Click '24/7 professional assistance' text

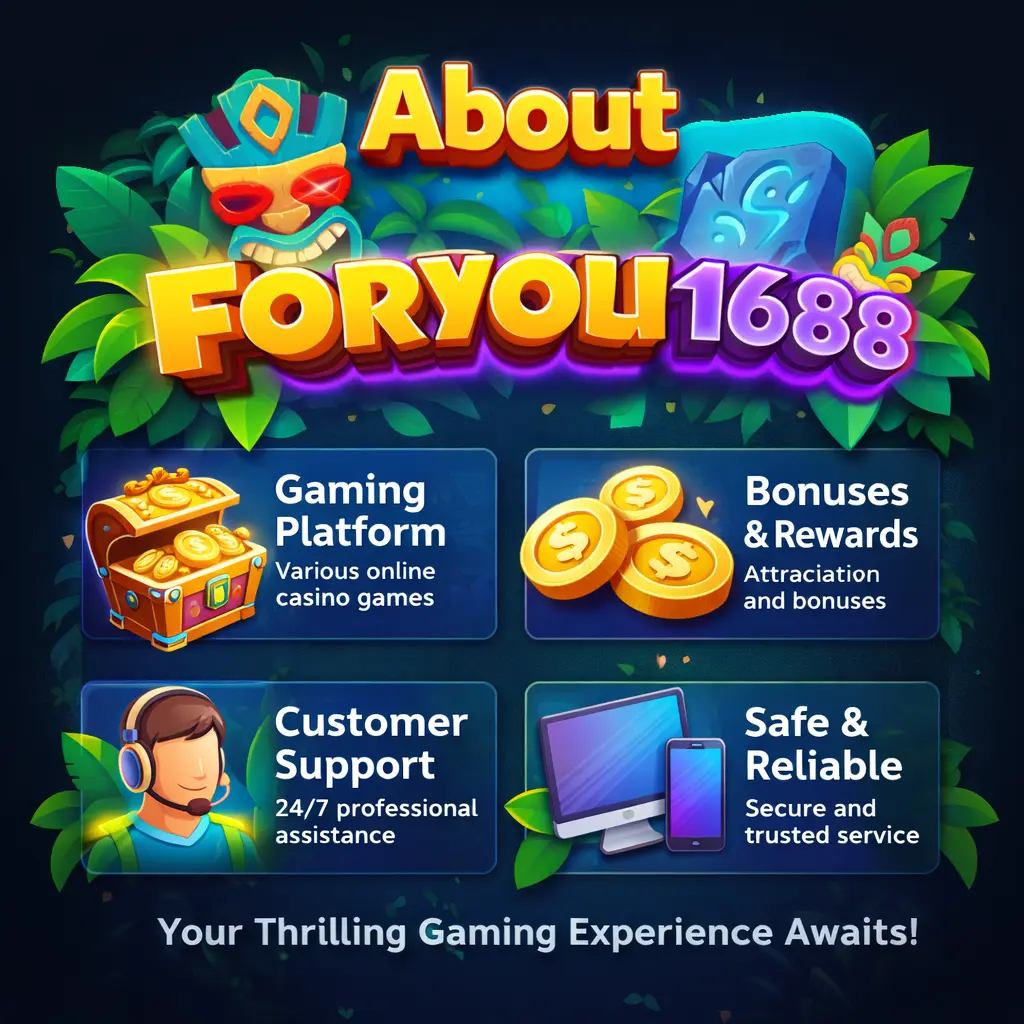click(x=376, y=822)
